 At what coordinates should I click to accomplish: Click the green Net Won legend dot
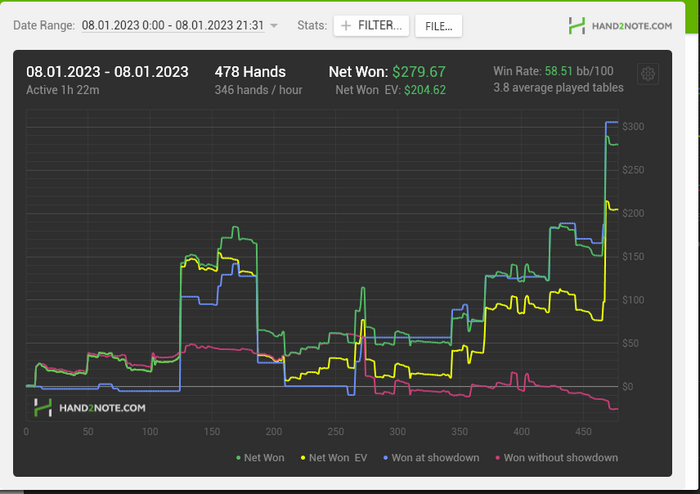click(238, 458)
